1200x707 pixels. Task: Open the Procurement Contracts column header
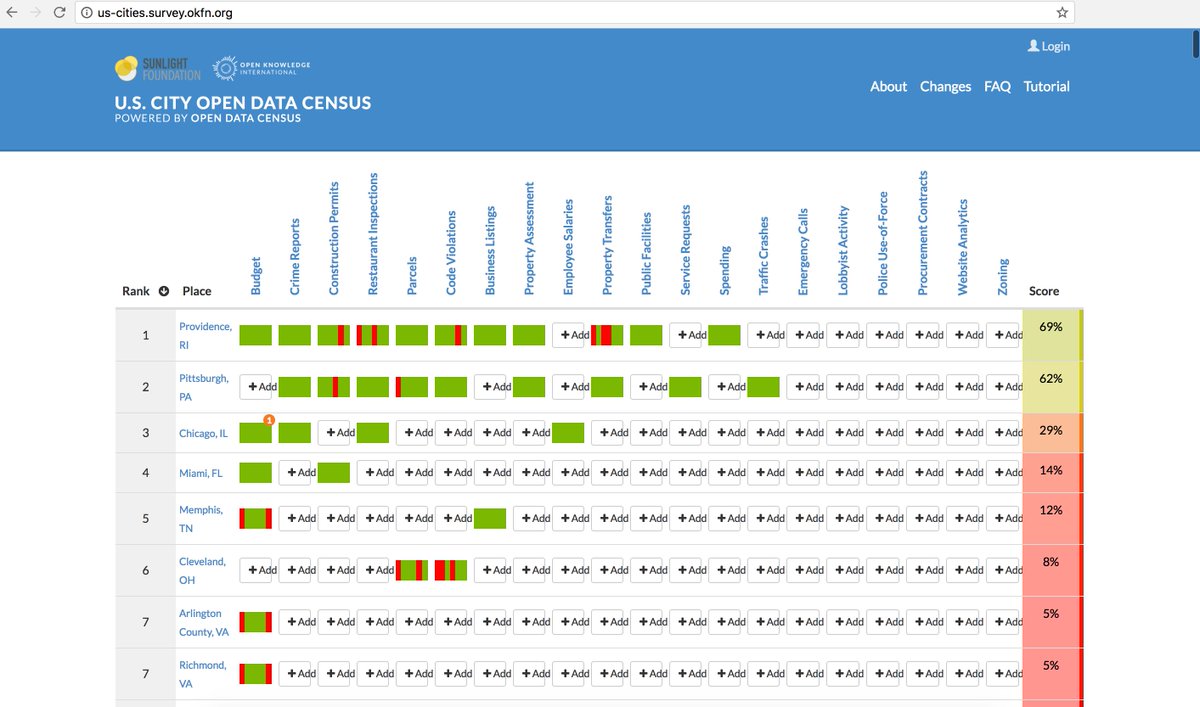click(x=922, y=233)
